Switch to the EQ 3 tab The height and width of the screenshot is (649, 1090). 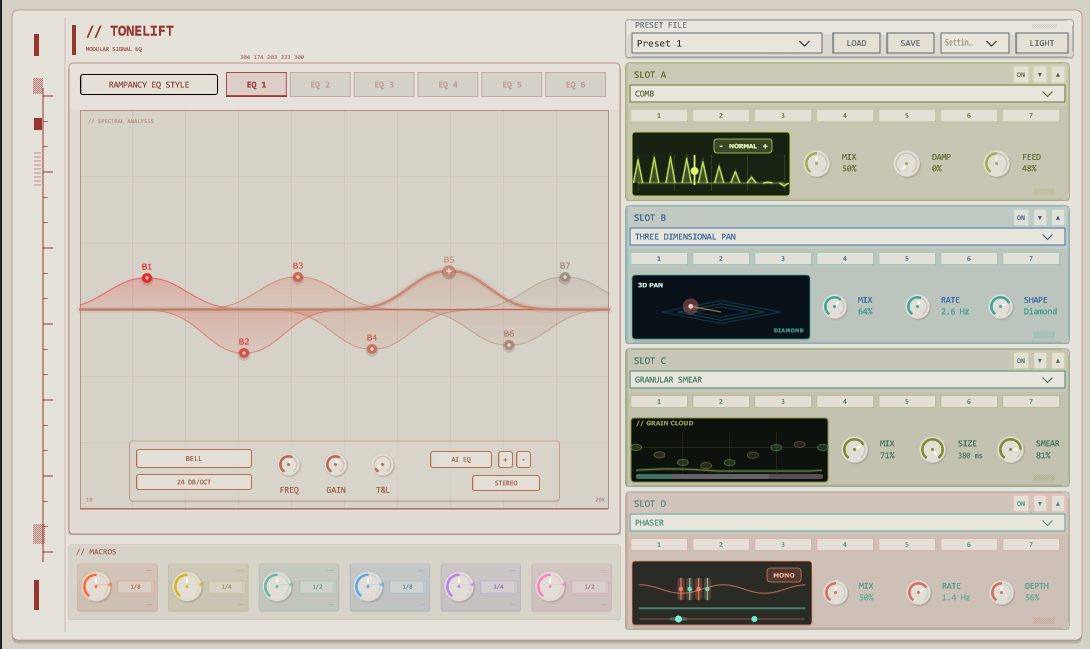(x=384, y=85)
